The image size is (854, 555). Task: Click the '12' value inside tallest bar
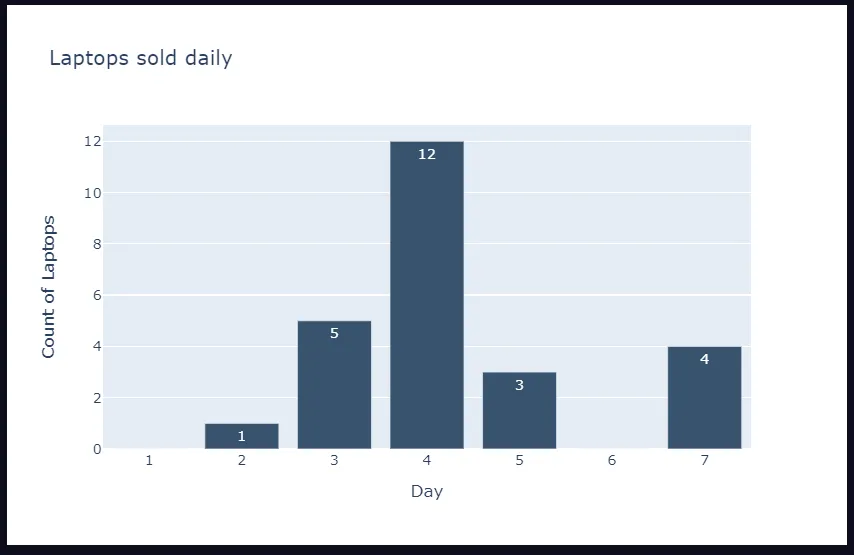(x=427, y=155)
